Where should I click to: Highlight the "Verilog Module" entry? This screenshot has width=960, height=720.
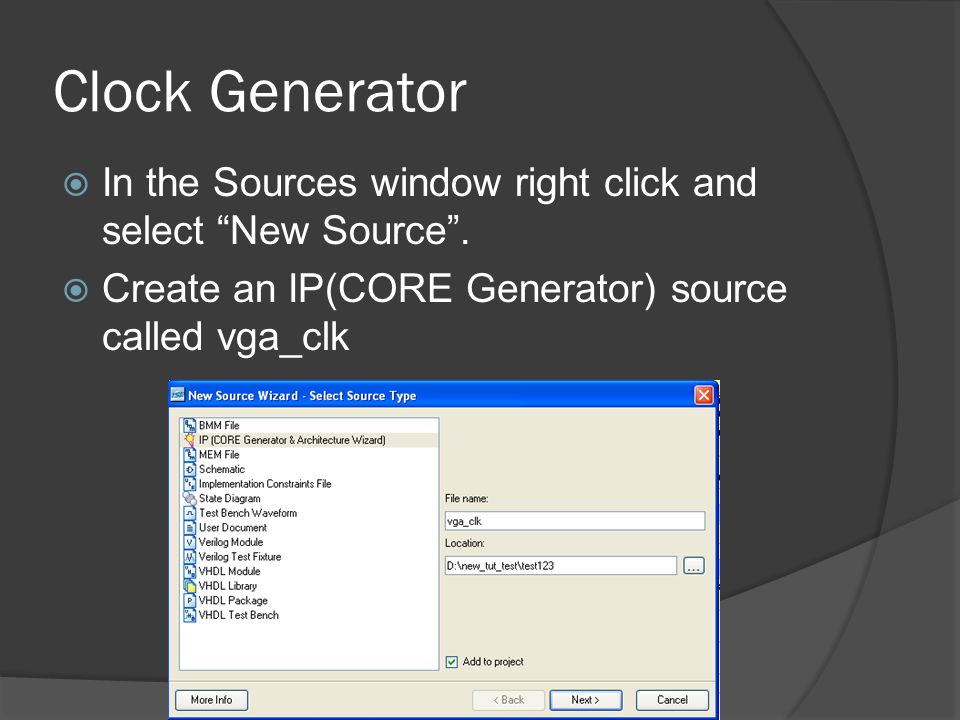click(231, 542)
